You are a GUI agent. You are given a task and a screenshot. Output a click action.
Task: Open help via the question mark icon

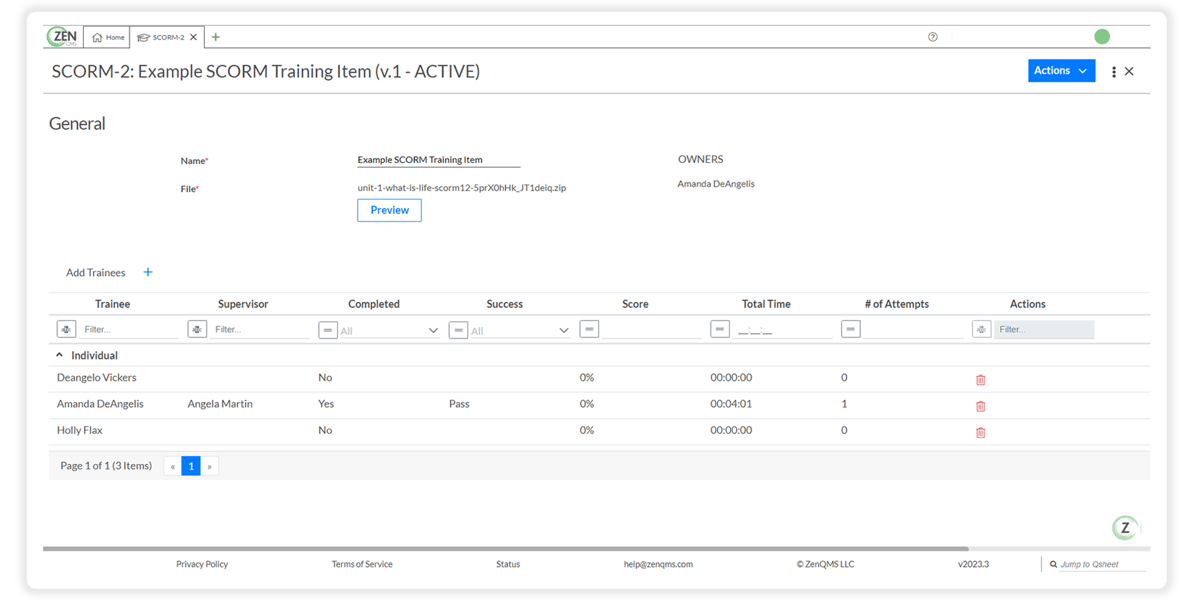pos(932,36)
